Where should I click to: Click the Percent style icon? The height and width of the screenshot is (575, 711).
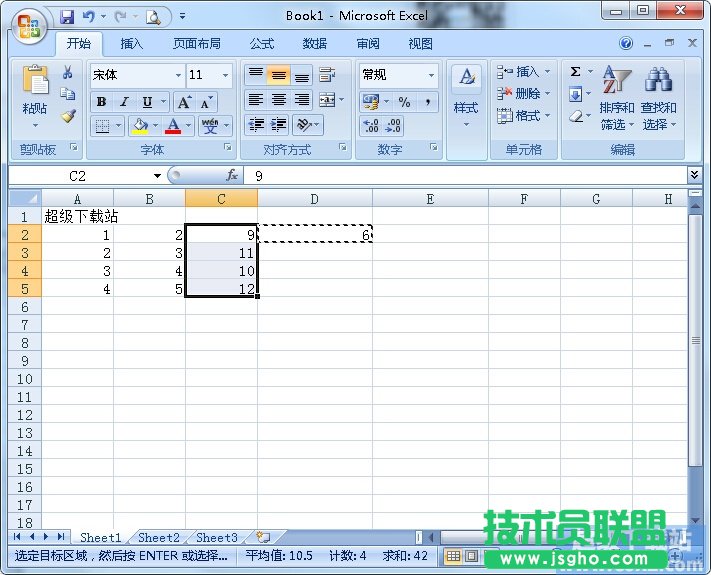[x=404, y=102]
